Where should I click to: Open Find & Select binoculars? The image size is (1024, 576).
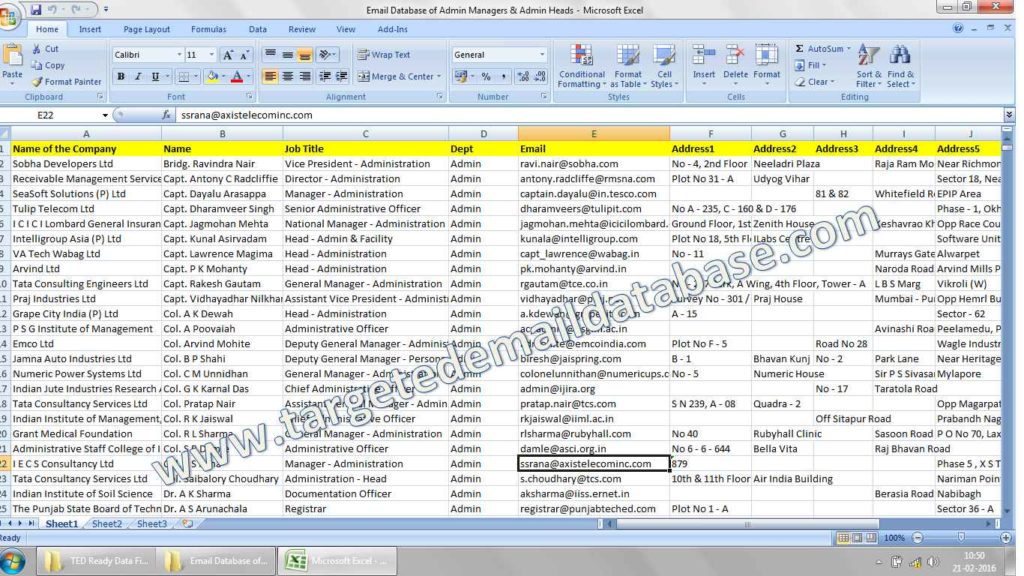[900, 66]
